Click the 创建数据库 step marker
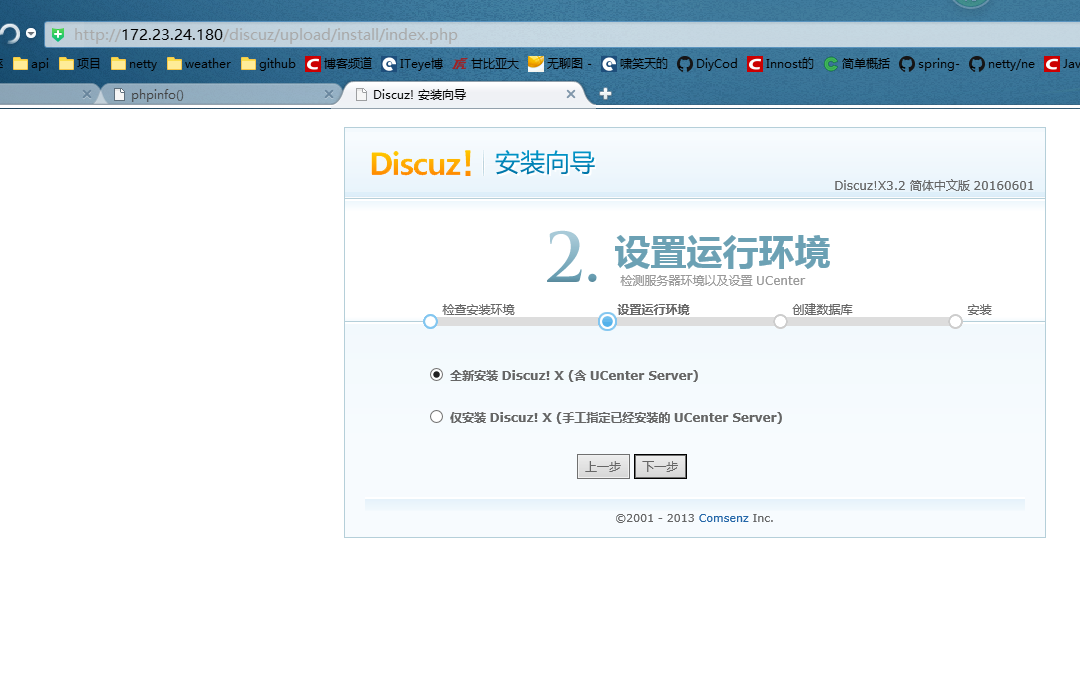Screen dimensions: 1080x680 pyautogui.click(x=780, y=321)
